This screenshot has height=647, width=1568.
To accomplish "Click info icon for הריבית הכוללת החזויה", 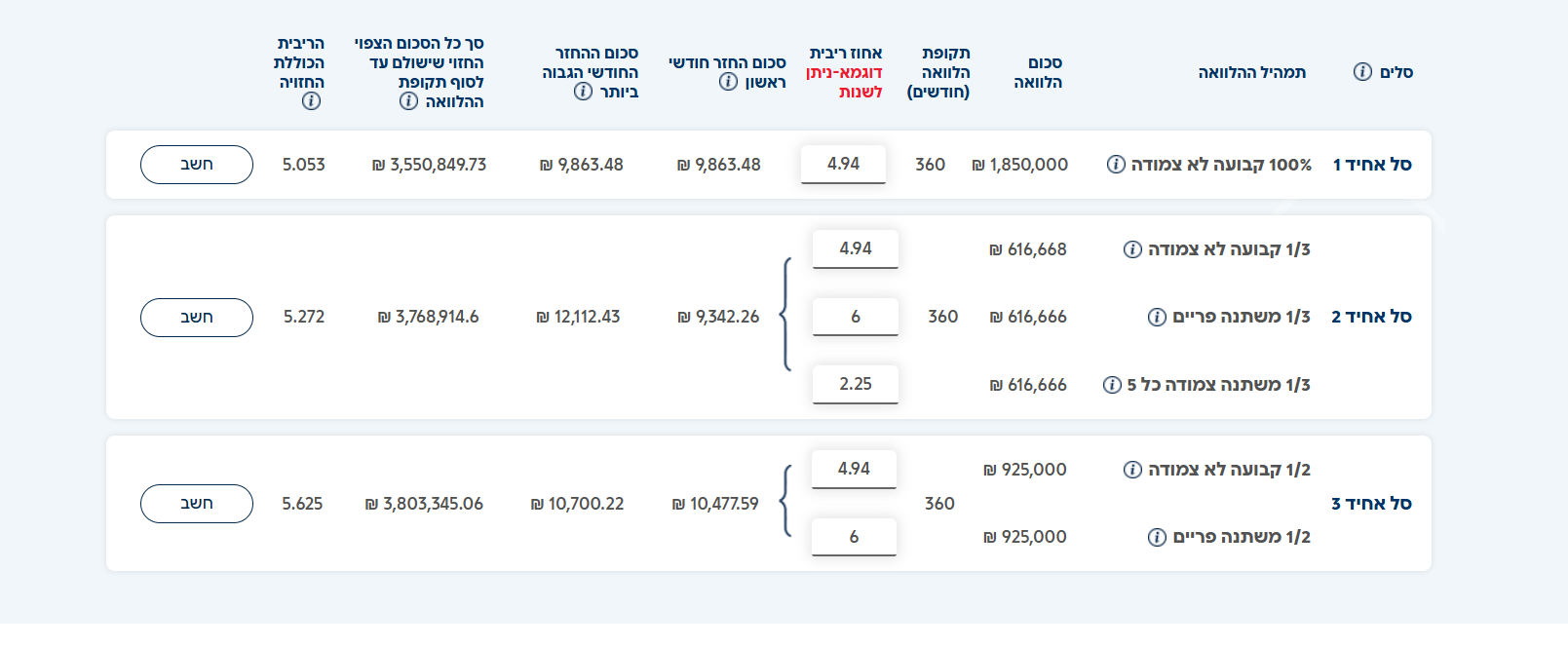I will 311,101.
